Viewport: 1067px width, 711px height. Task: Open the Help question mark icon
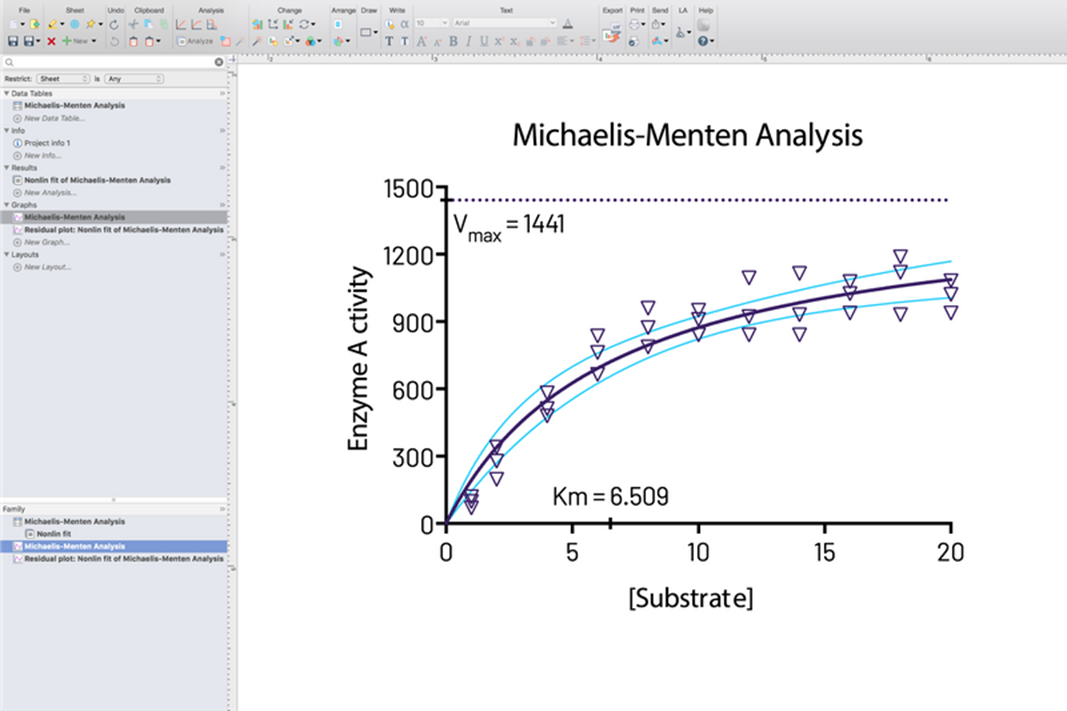click(704, 41)
